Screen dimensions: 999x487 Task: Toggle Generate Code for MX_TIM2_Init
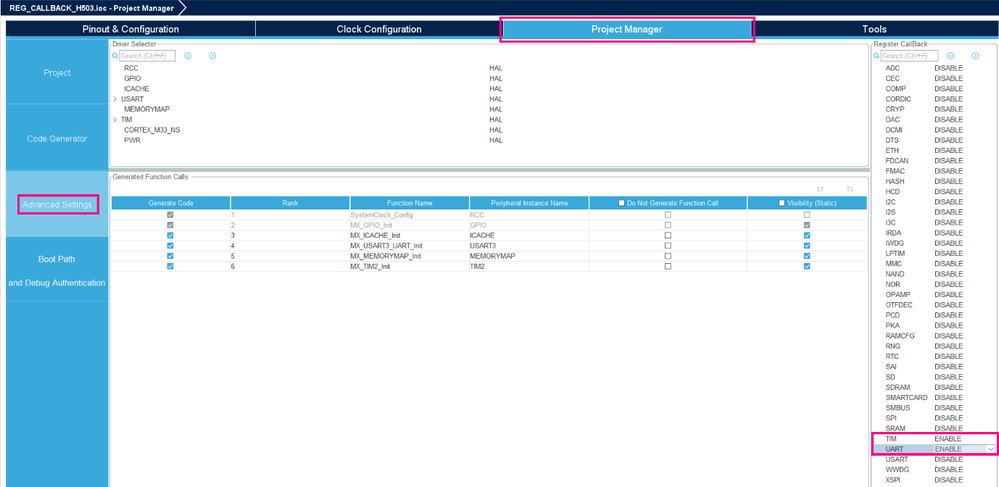[x=170, y=266]
